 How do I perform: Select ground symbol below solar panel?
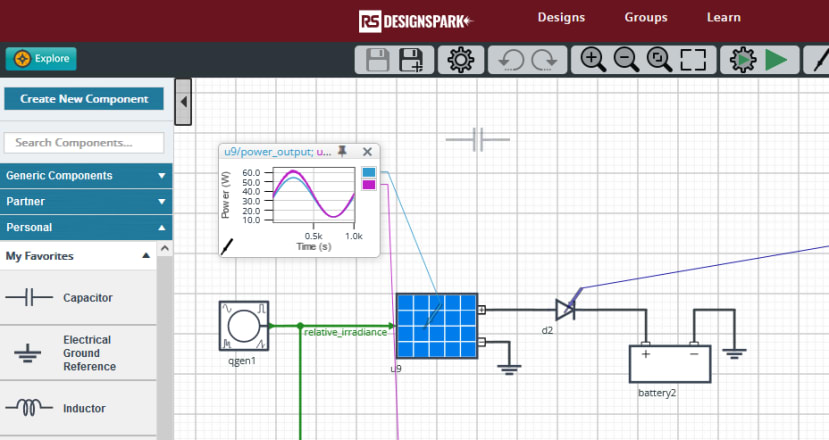(x=509, y=369)
